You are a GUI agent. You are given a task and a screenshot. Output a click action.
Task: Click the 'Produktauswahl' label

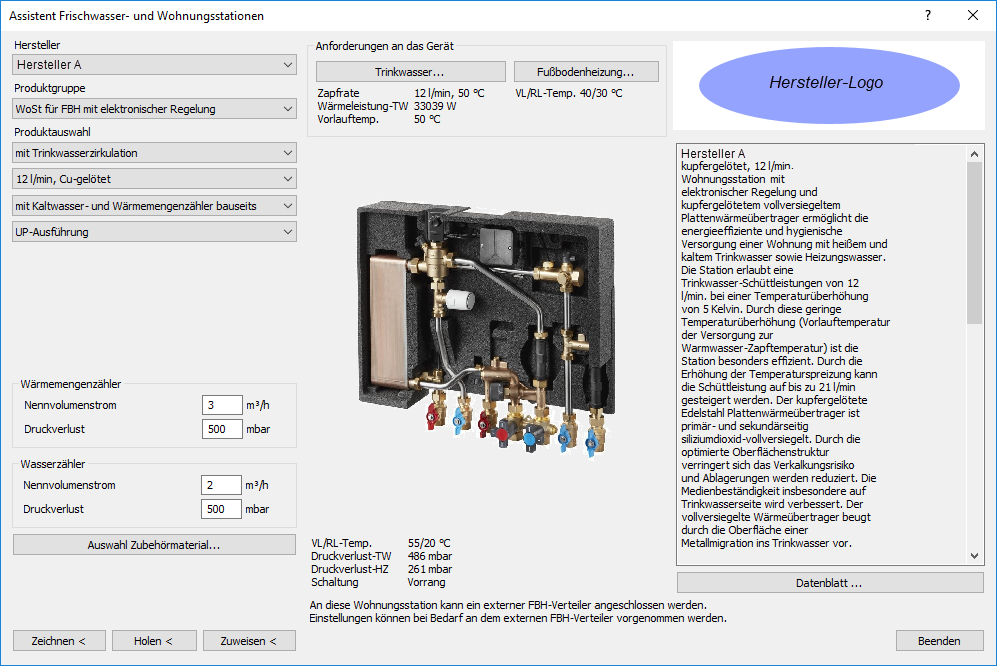click(x=52, y=132)
